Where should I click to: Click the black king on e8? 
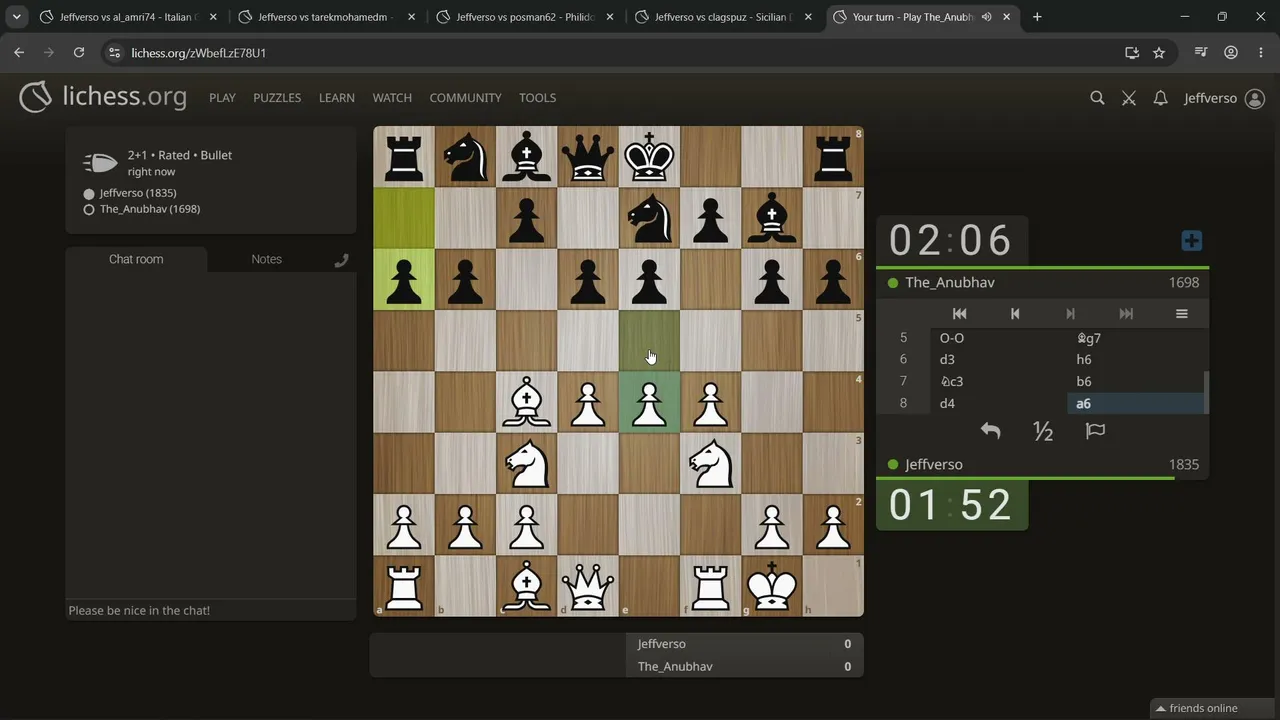650,157
